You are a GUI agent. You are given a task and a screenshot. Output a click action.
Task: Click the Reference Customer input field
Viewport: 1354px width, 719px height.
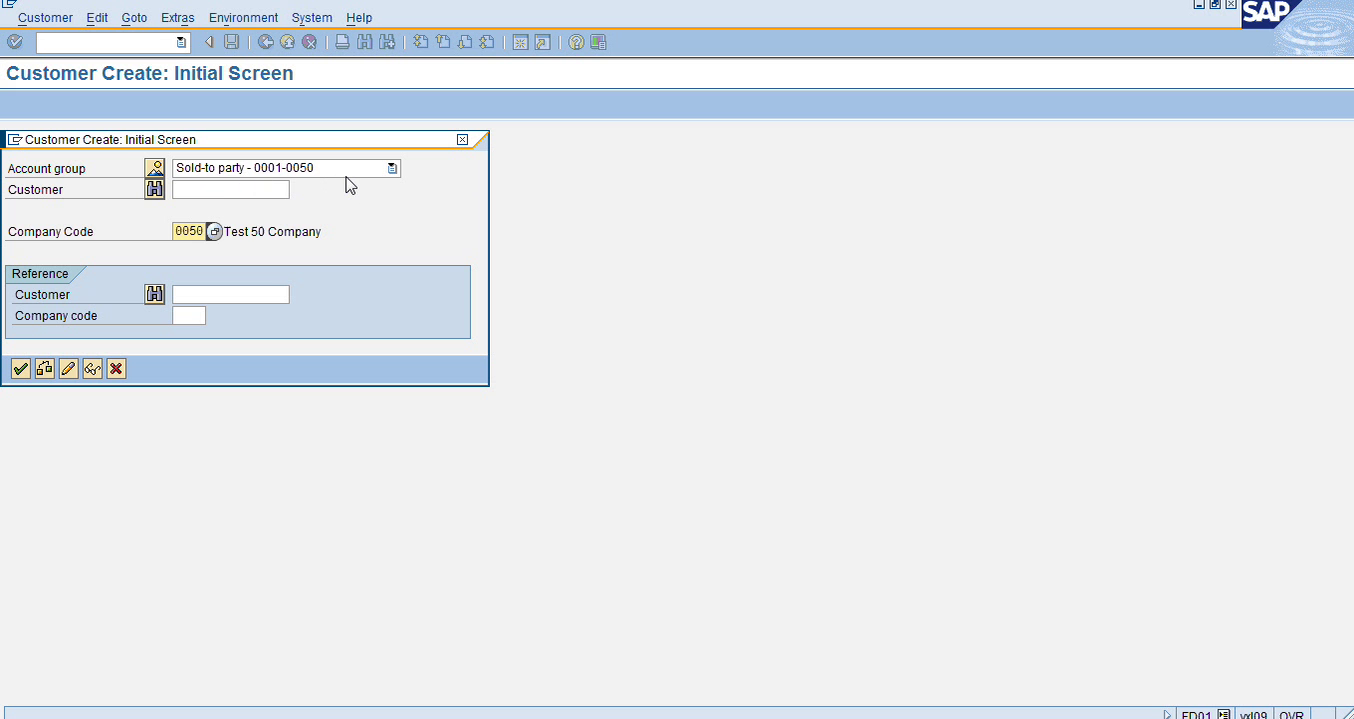click(231, 294)
